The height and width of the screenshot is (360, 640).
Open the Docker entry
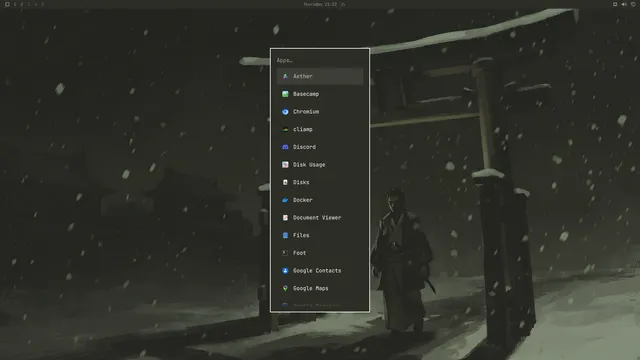coord(320,200)
